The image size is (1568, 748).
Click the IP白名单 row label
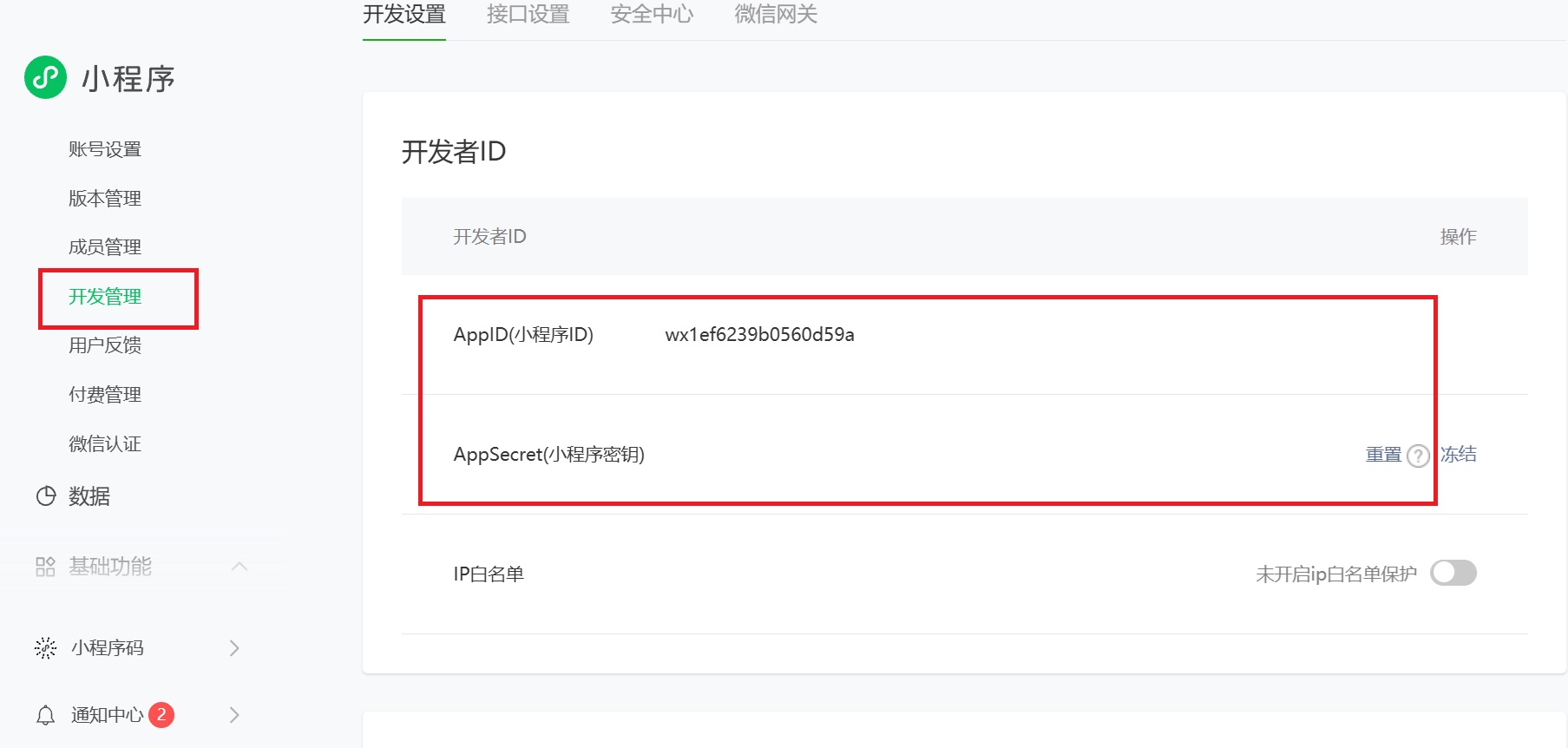click(x=489, y=574)
